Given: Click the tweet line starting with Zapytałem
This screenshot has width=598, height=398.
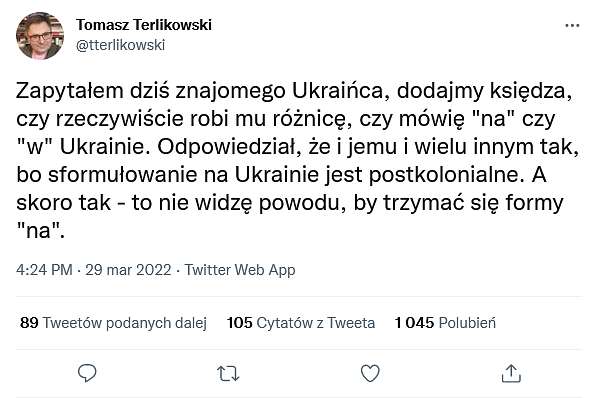Looking at the screenshot, I should [x=294, y=91].
